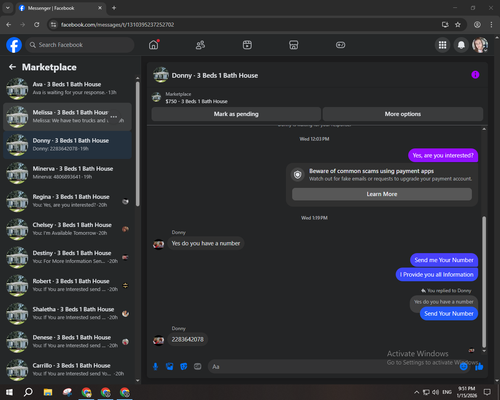This screenshot has height=400, width=500.
Task: Open the install app icon in address bar
Action: click(x=445, y=25)
